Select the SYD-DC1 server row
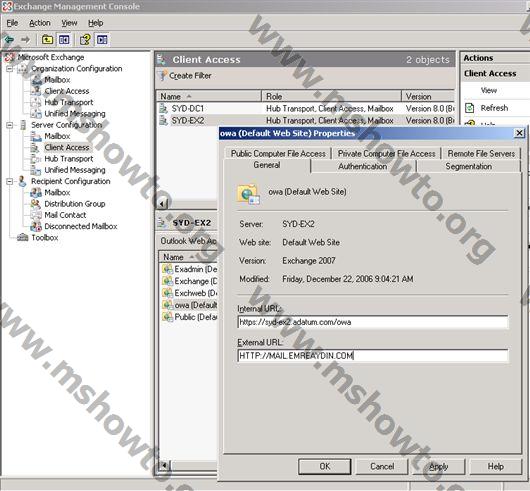Screen dimensions: 530x491 (x=306, y=108)
